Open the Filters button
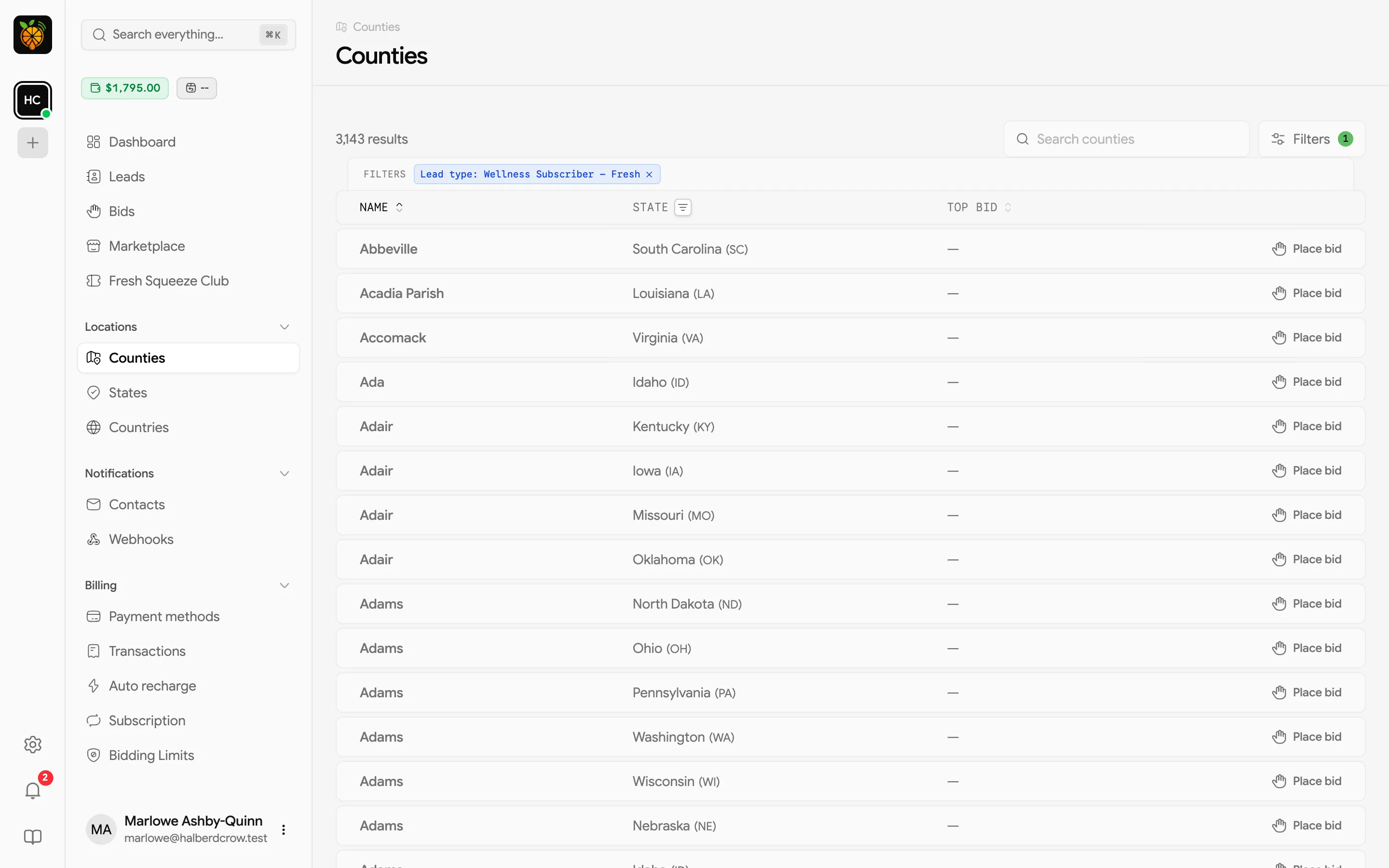Screen dimensions: 1389x868 (1311, 139)
